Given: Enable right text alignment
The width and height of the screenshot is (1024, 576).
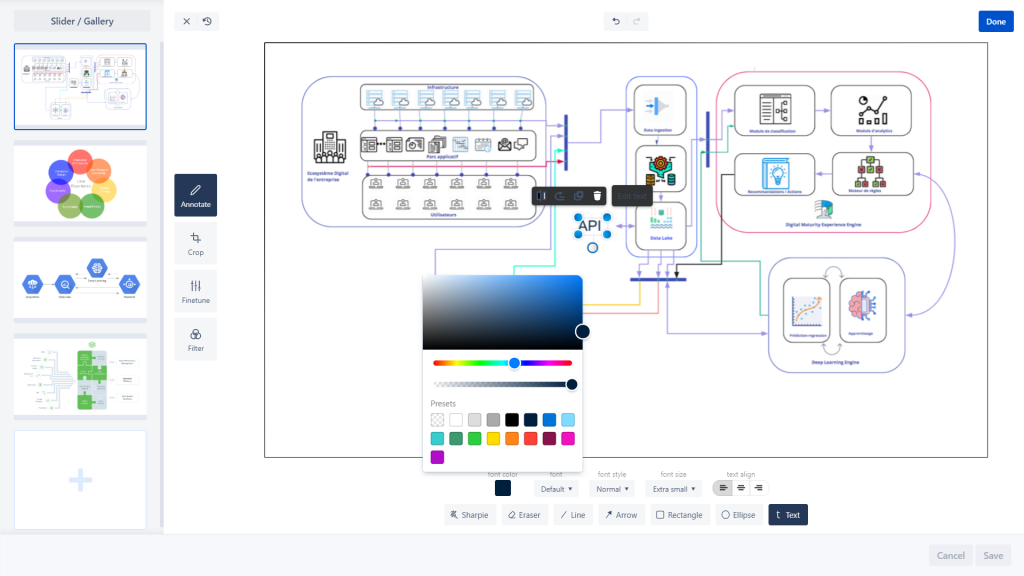Looking at the screenshot, I should [x=759, y=488].
